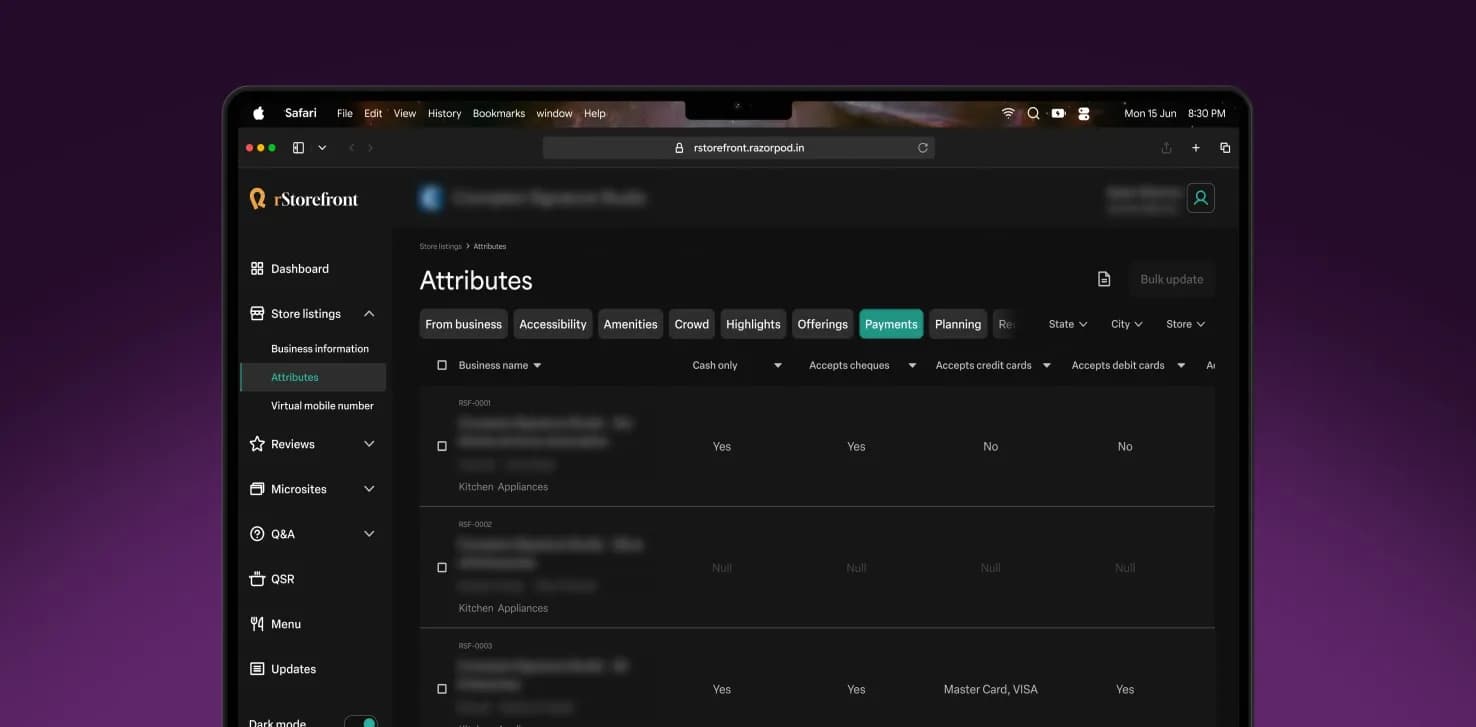Open Control Center icon in menu bar

pyautogui.click(x=1084, y=113)
